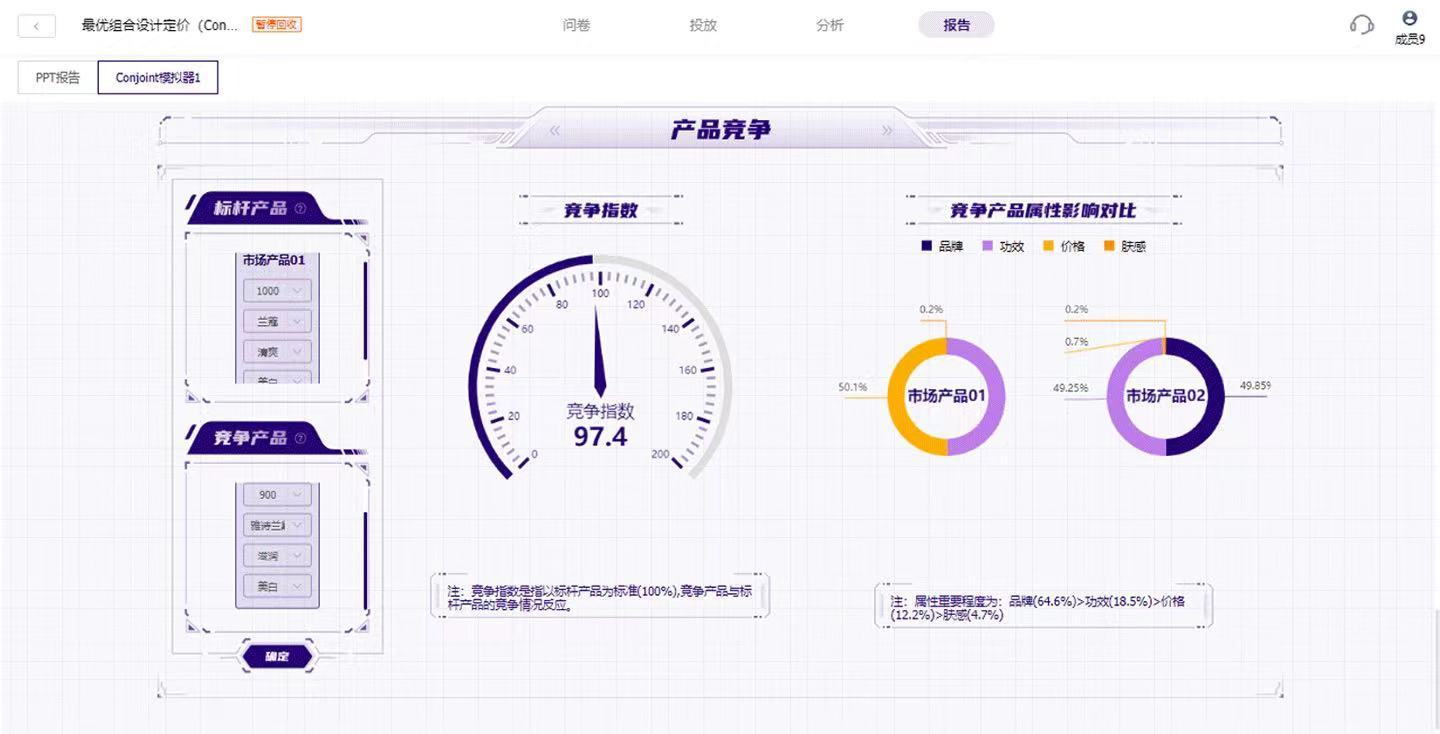Open the customer service headset icon
The image size is (1440, 734).
[1361, 25]
